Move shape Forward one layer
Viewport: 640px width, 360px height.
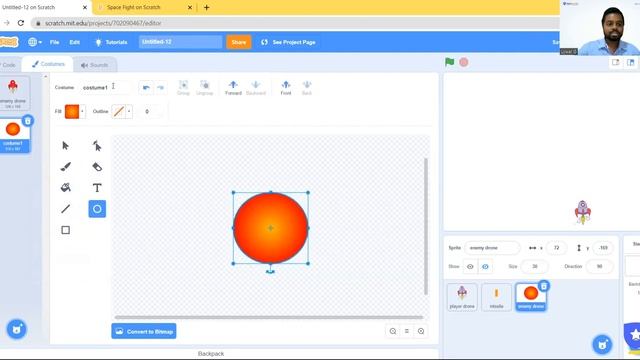[x=233, y=87]
